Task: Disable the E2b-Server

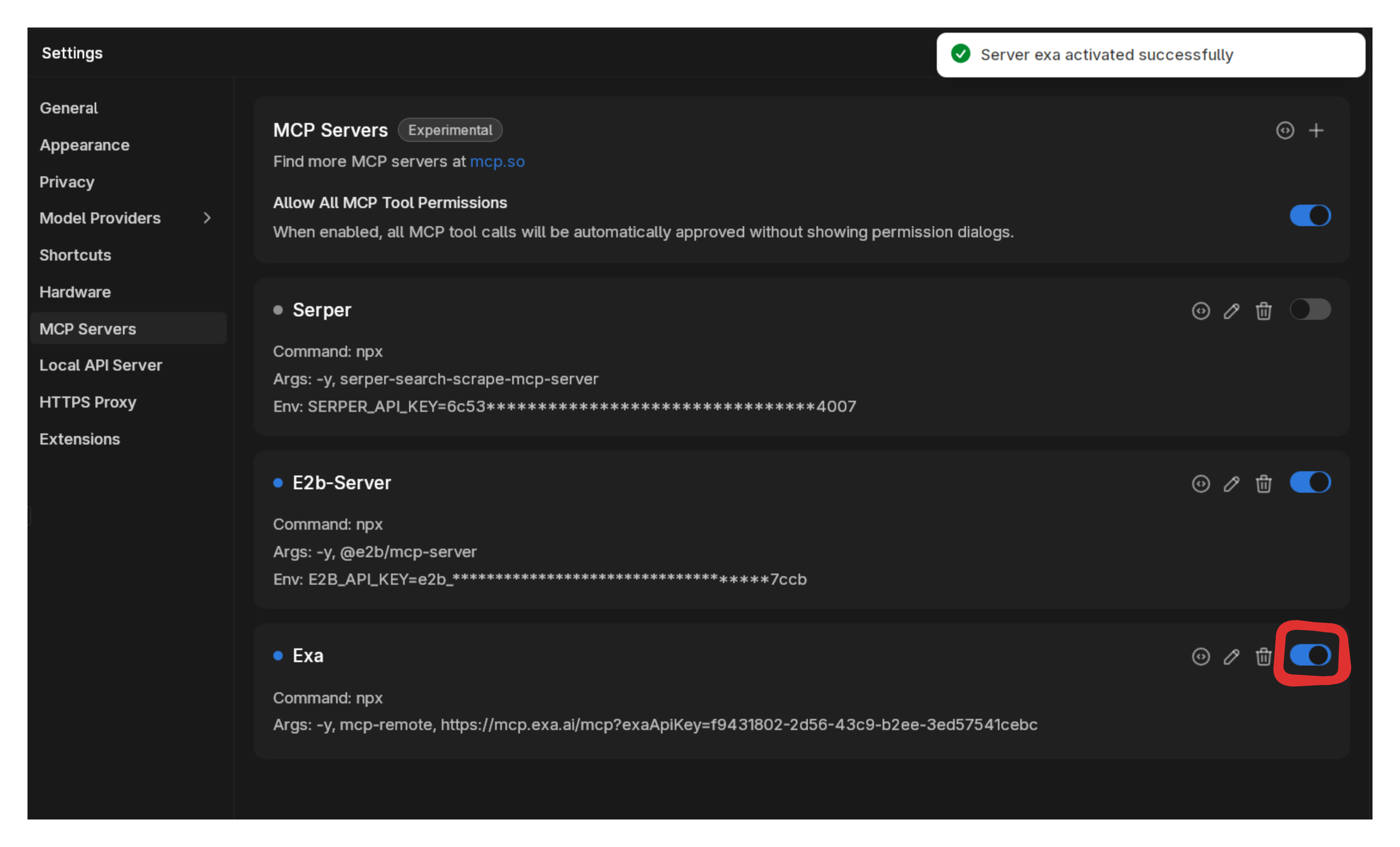Action: point(1310,482)
